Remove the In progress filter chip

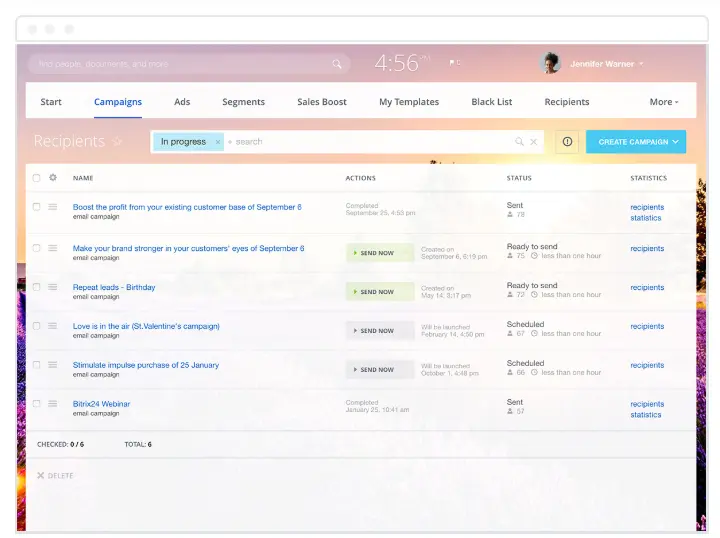point(218,142)
